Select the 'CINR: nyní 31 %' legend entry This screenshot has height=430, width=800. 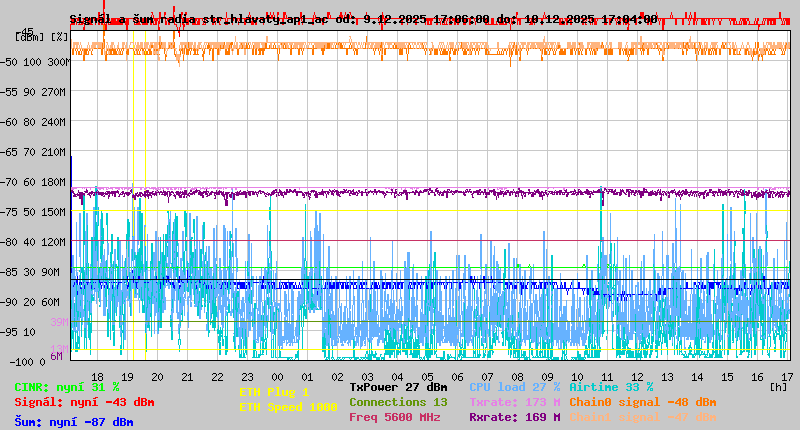(67, 388)
